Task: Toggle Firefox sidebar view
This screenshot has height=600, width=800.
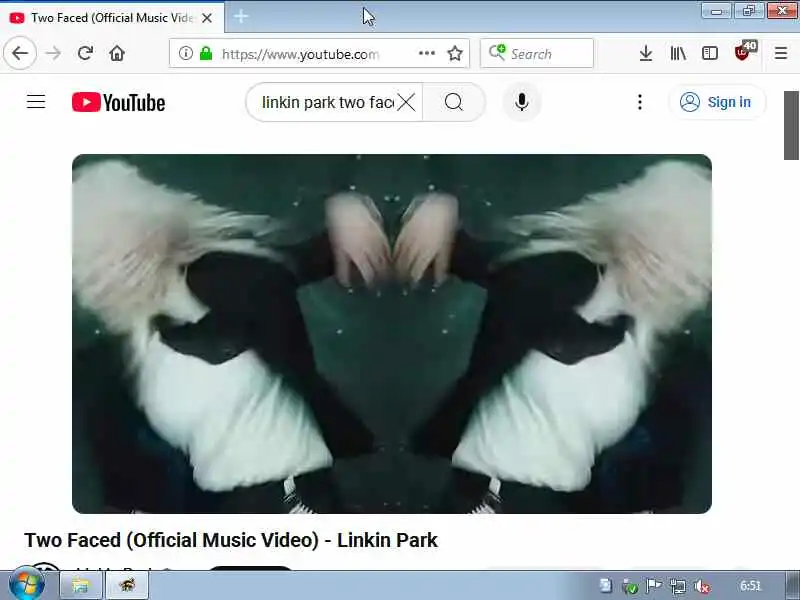Action: [x=710, y=53]
